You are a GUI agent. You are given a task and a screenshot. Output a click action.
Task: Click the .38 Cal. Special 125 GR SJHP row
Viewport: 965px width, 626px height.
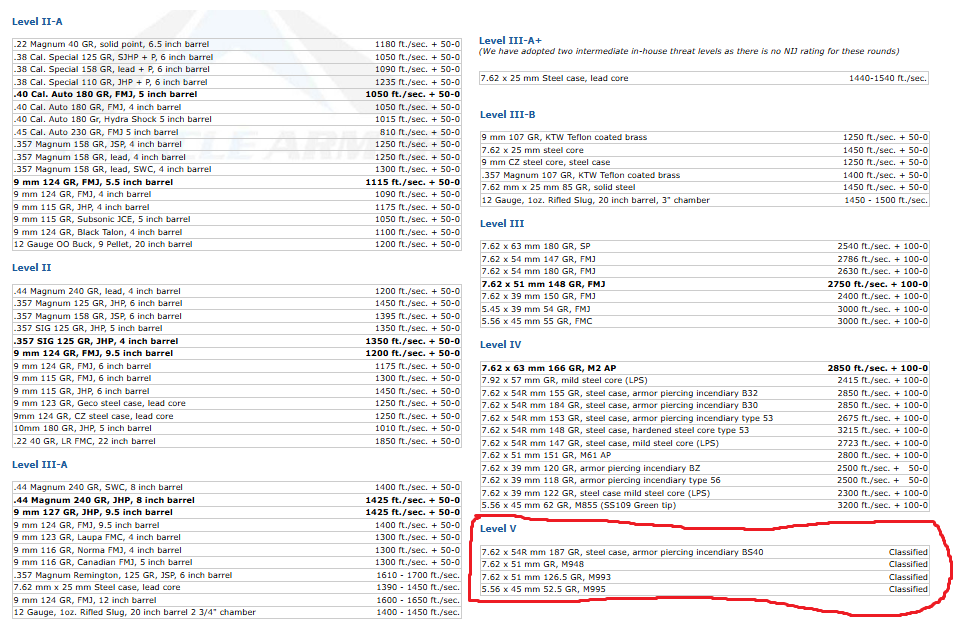(x=237, y=57)
